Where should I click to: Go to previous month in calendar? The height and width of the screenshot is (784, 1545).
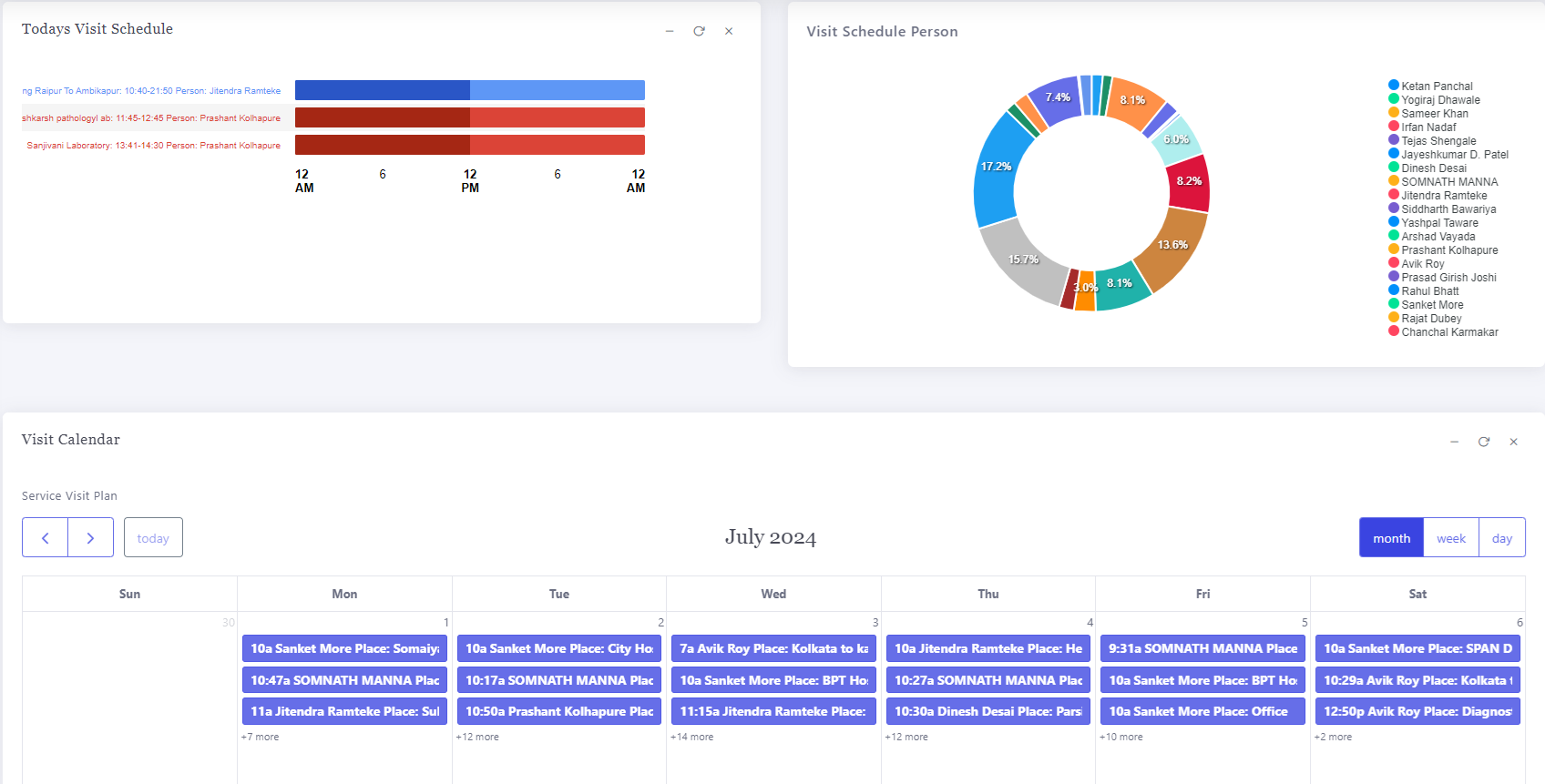pos(46,538)
